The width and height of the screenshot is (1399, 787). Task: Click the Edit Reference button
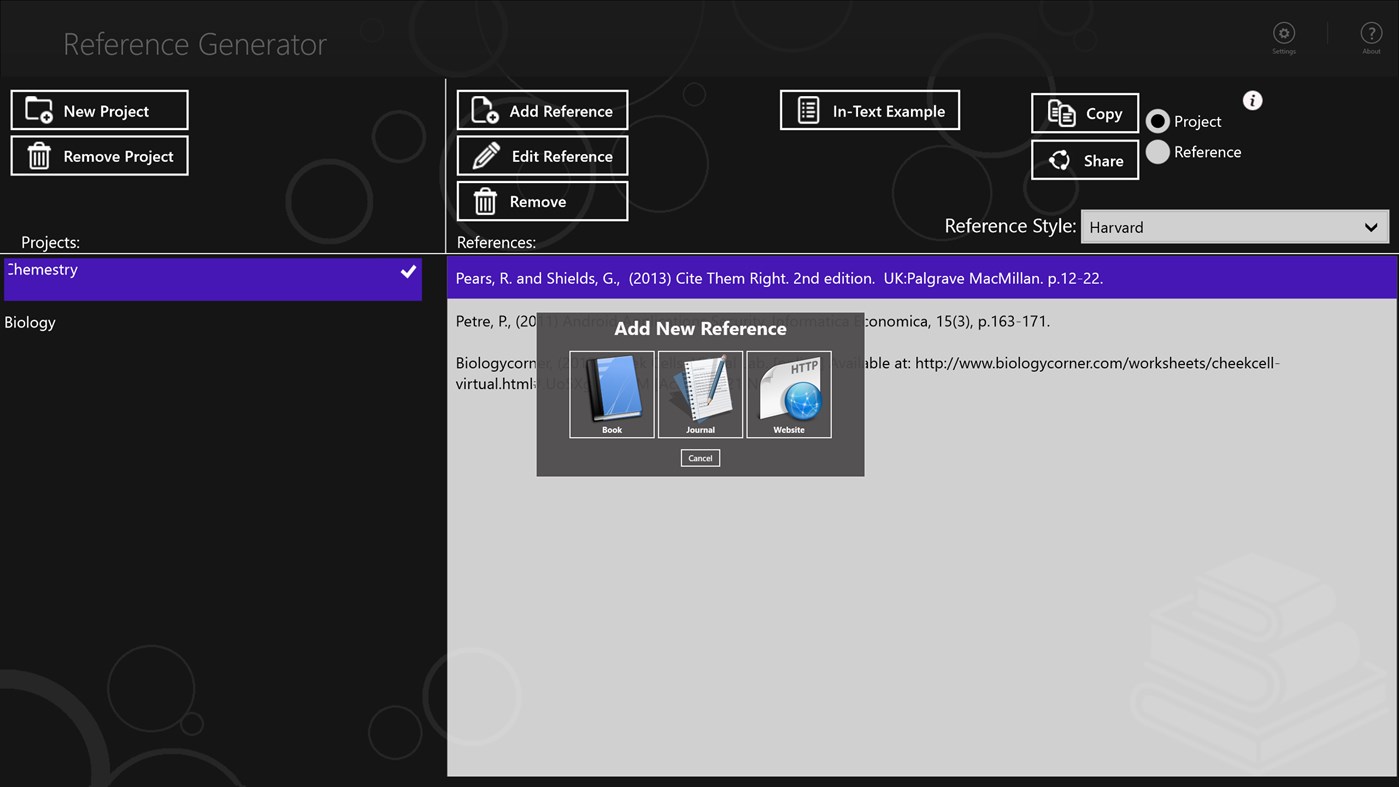coord(541,156)
